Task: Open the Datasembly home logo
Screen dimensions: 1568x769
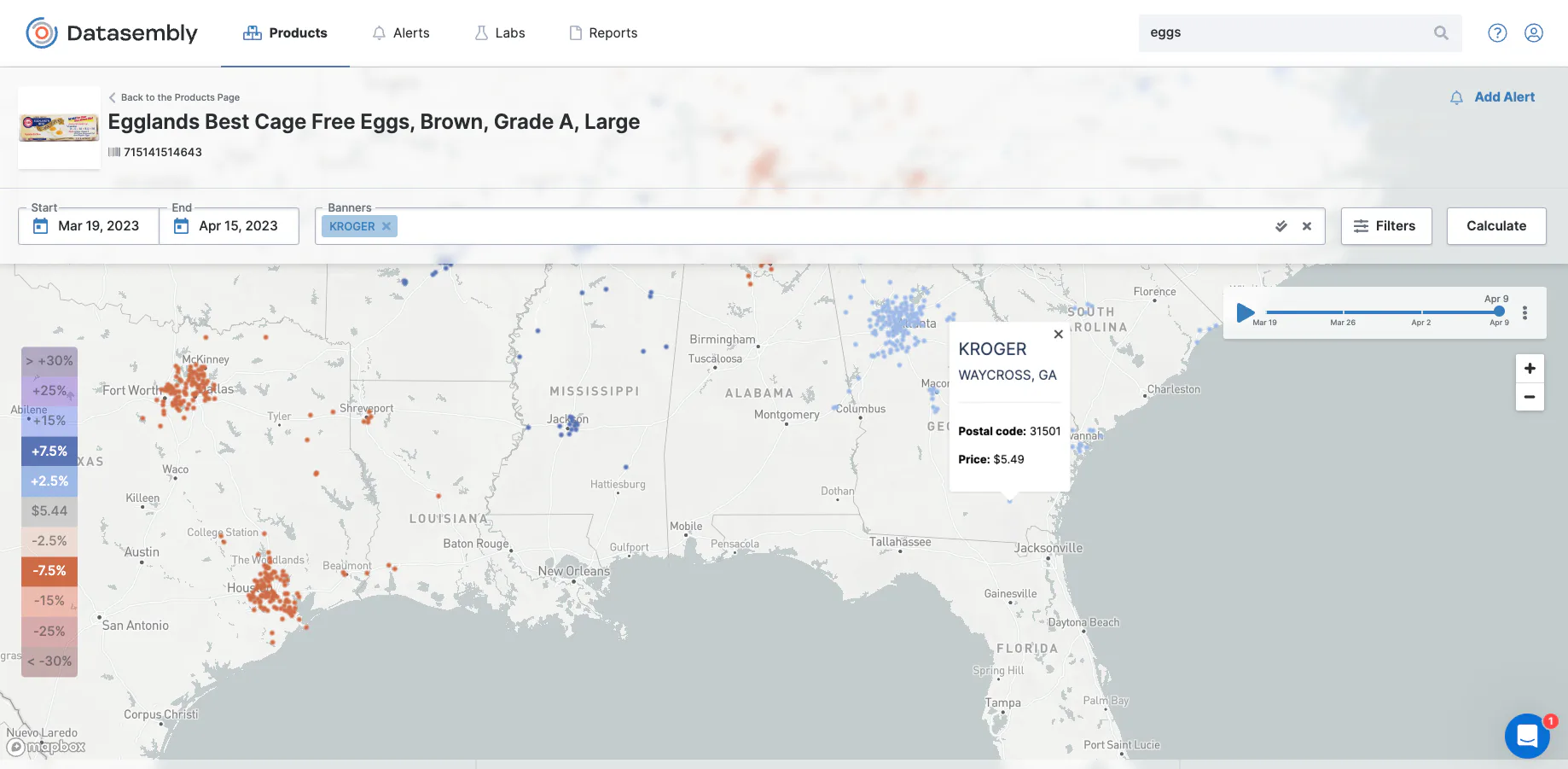Action: (x=112, y=33)
